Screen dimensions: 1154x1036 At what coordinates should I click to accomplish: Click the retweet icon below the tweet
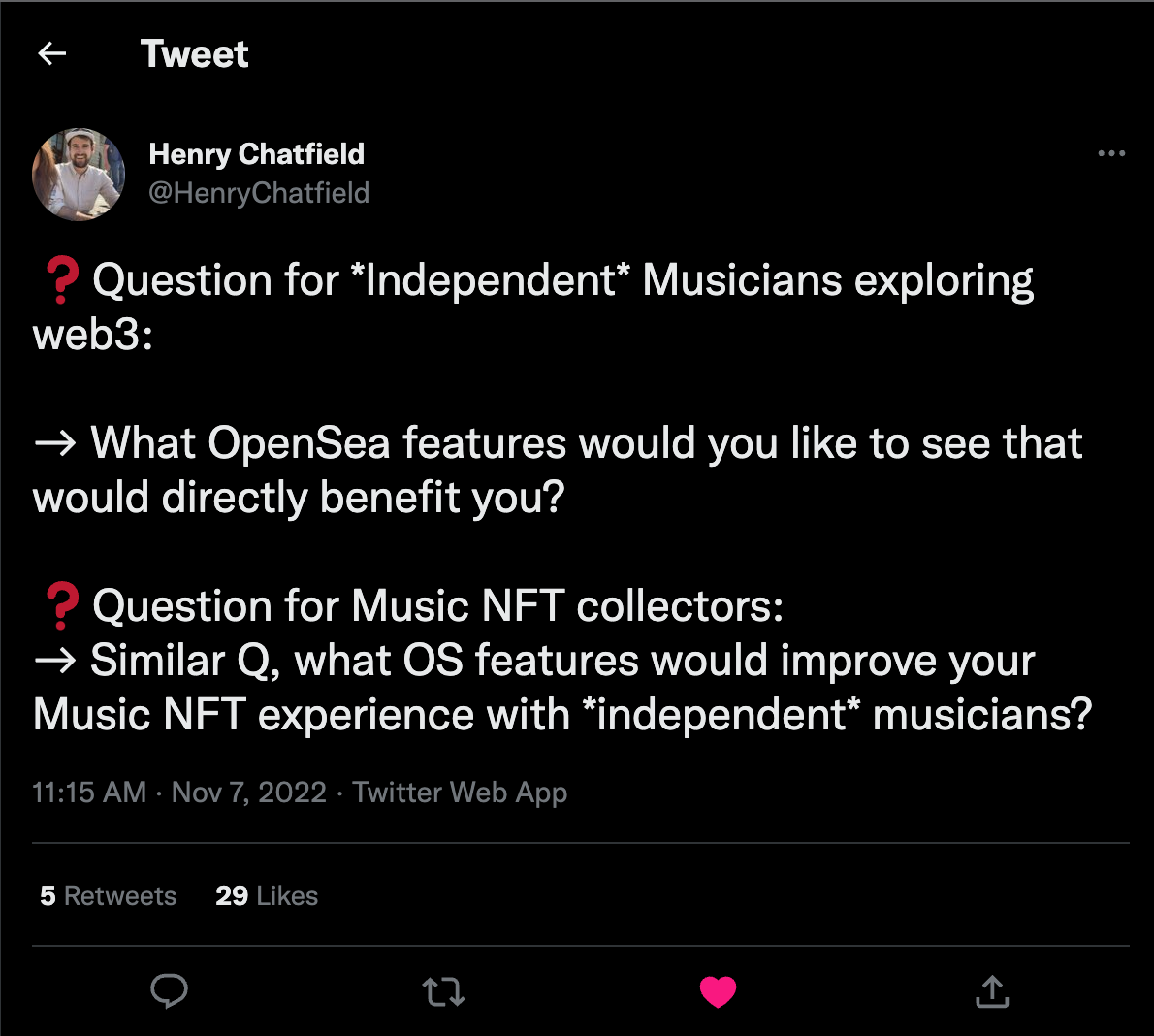pos(443,991)
